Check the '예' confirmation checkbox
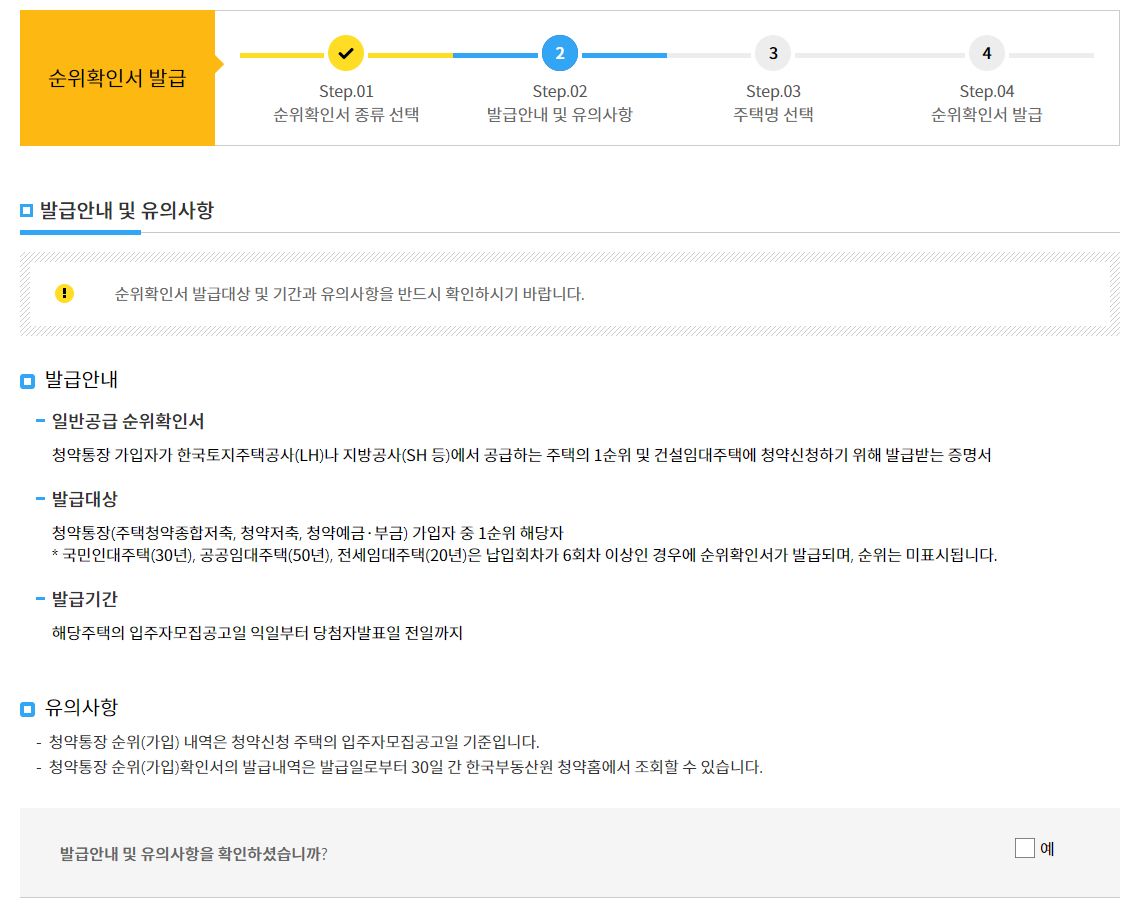This screenshot has height=907, width=1141. (1025, 848)
